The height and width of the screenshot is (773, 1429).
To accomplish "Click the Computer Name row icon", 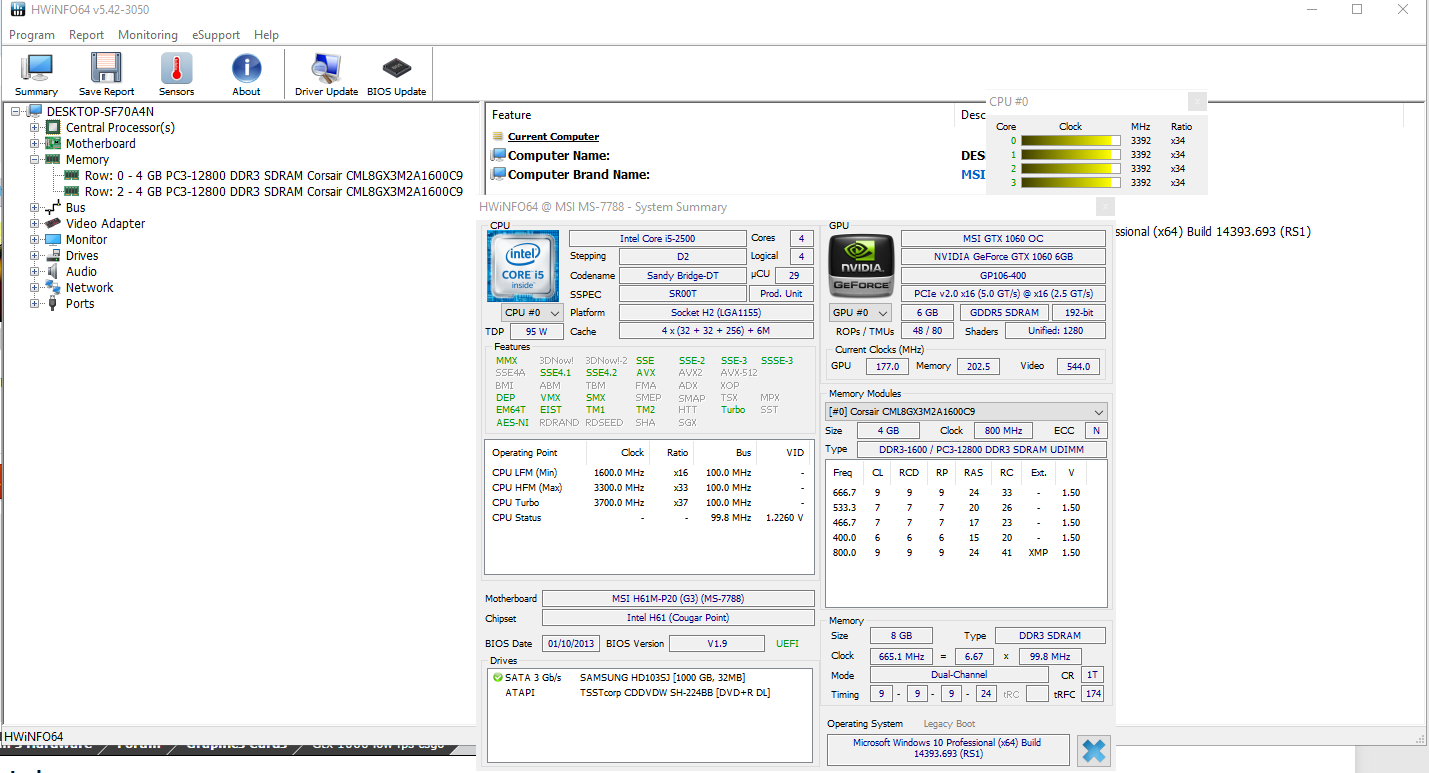I will click(x=498, y=155).
